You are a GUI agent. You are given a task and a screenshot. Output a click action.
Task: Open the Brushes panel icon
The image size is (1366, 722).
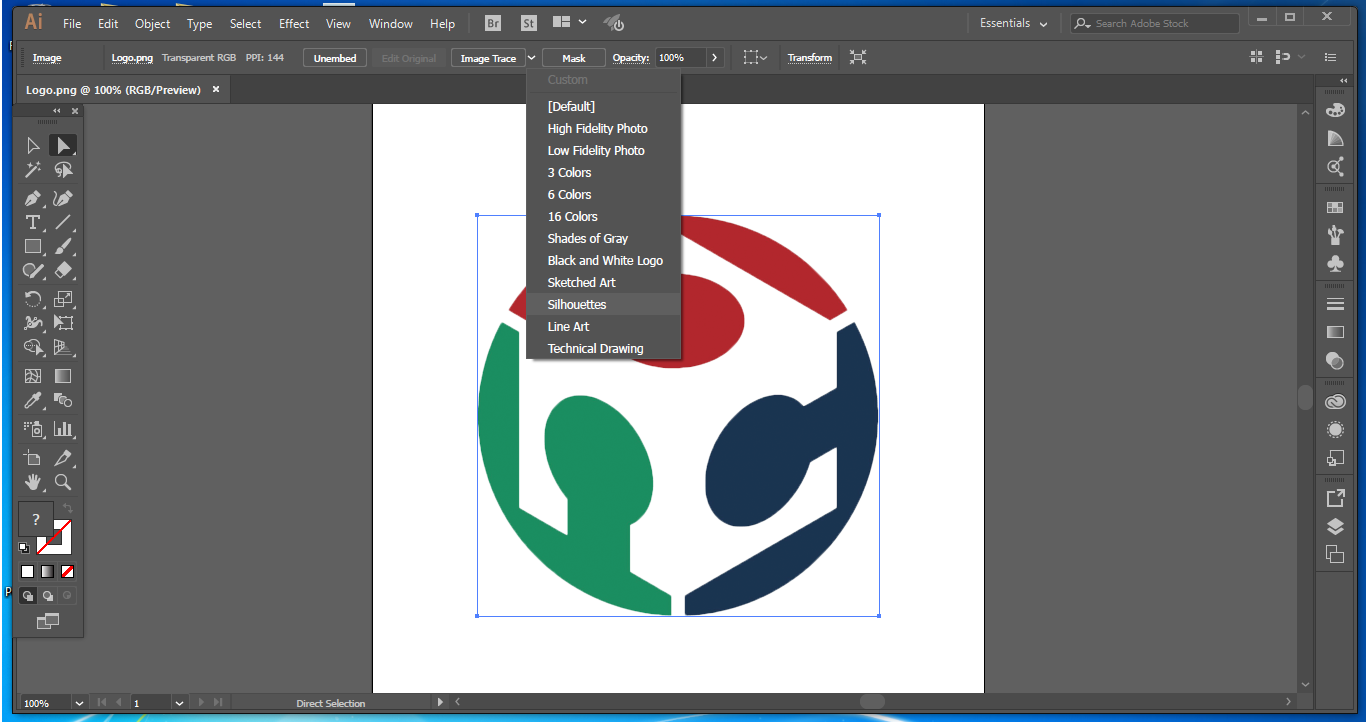(1335, 236)
